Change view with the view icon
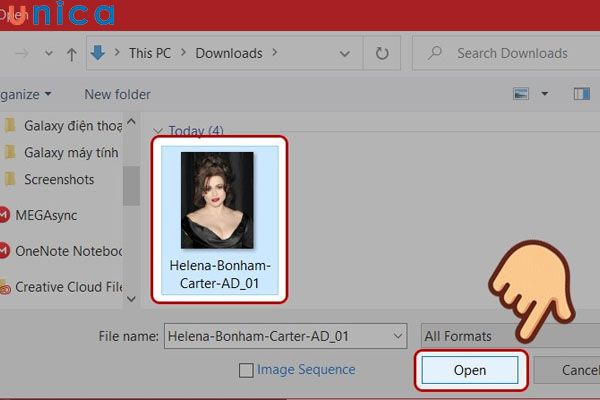 pos(521,94)
